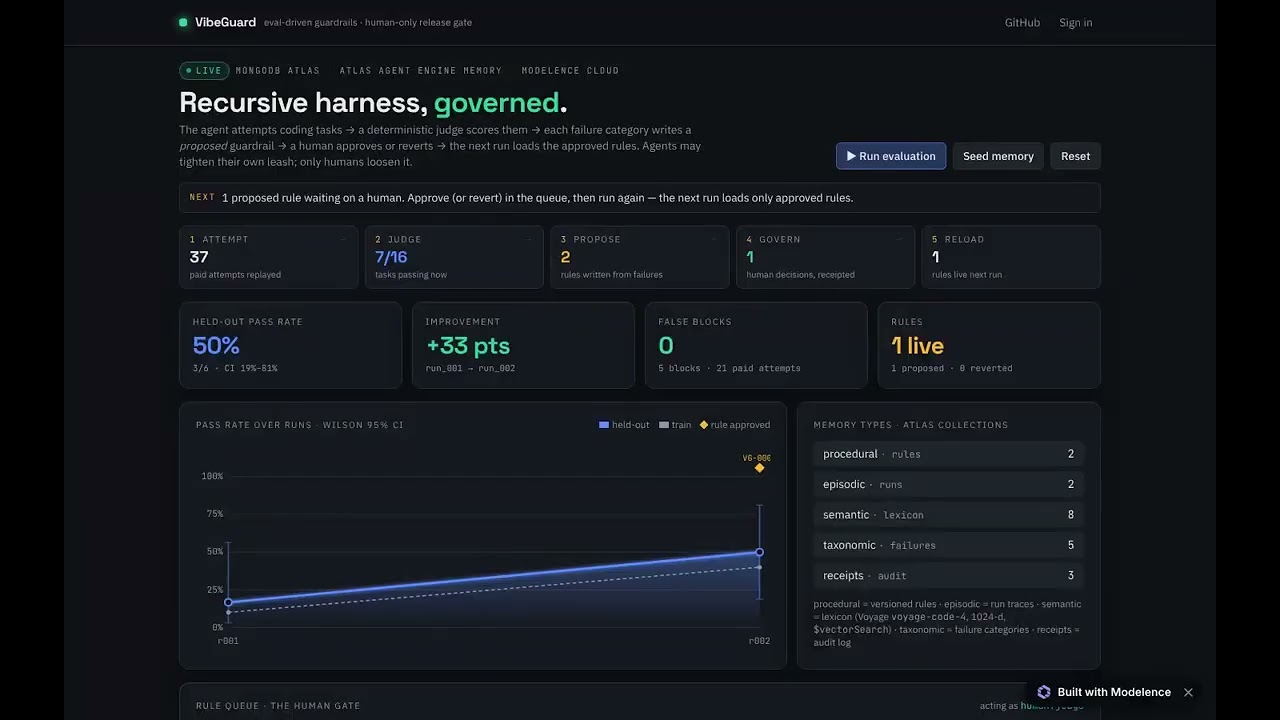The height and width of the screenshot is (720, 1280).
Task: Click the Seed memory button
Action: (x=998, y=156)
